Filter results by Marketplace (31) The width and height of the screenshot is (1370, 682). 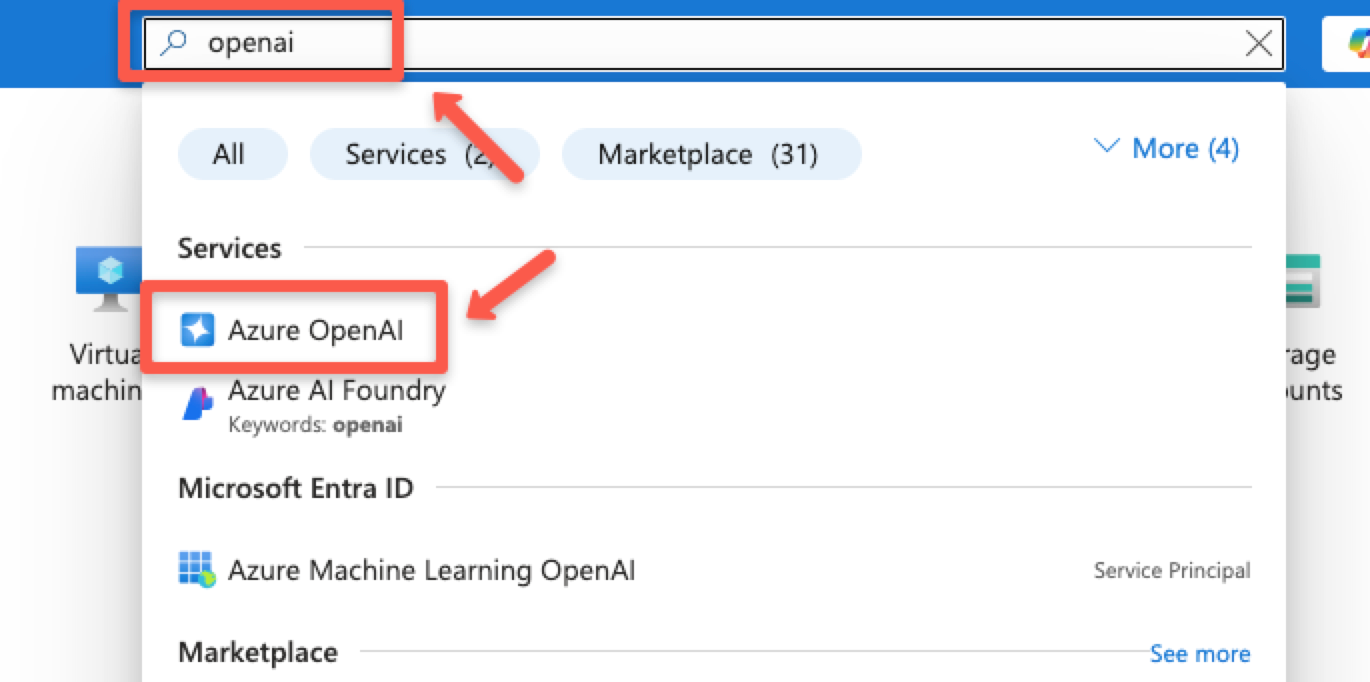(710, 154)
